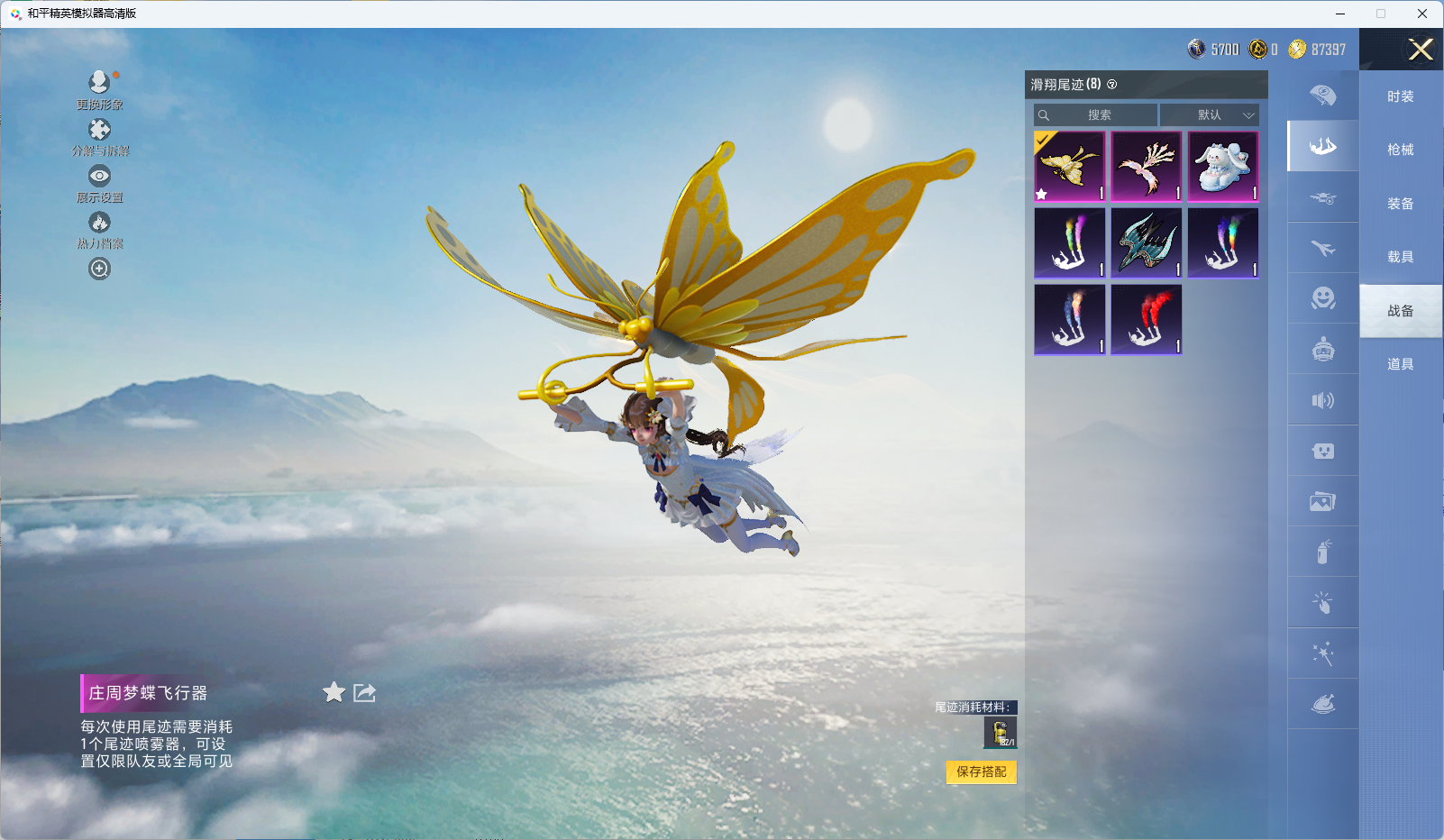The height and width of the screenshot is (840, 1444).
Task: Select the golden butterfly trail thumbnail
Action: coord(1070,167)
